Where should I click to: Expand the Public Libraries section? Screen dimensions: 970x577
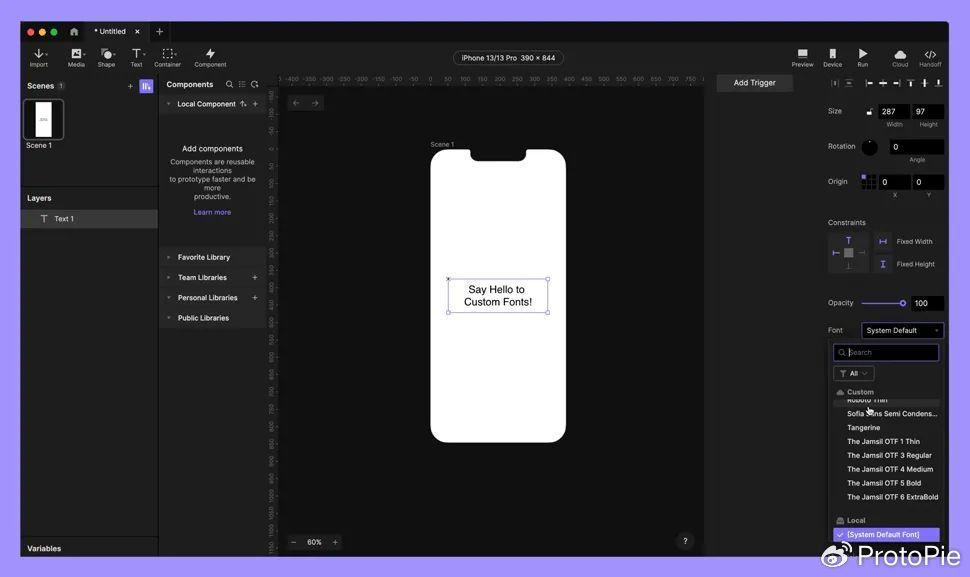pos(168,318)
